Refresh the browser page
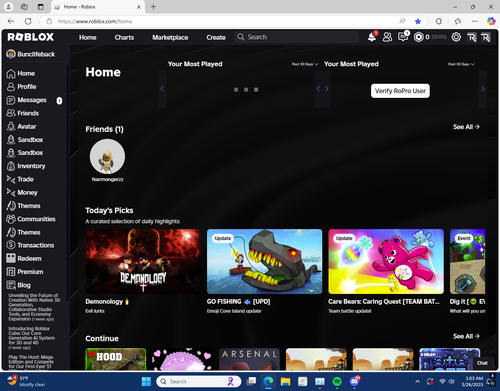 tap(28, 21)
